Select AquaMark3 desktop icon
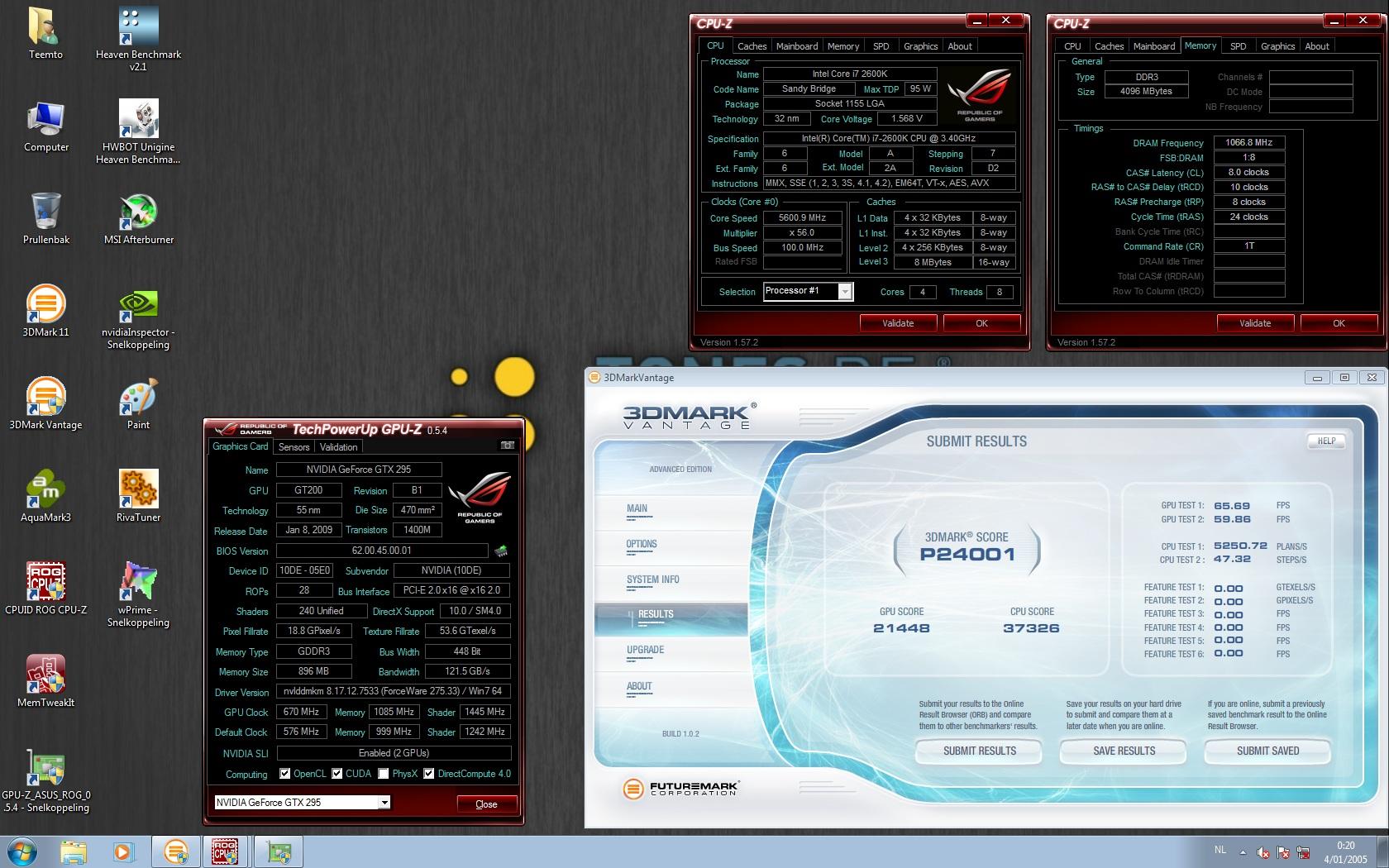This screenshot has width=1389, height=868. (45, 496)
